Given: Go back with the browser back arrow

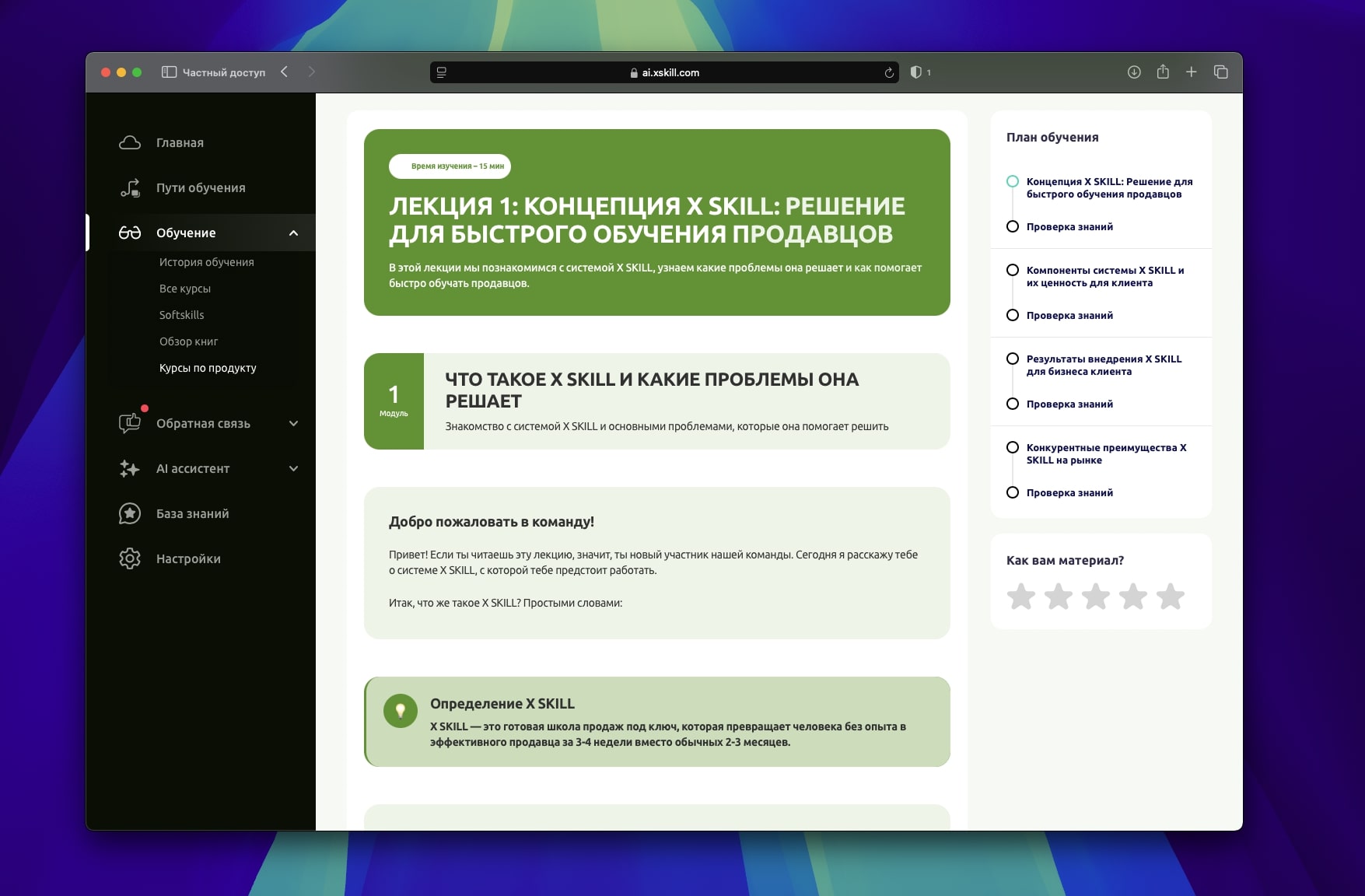Looking at the screenshot, I should (285, 72).
